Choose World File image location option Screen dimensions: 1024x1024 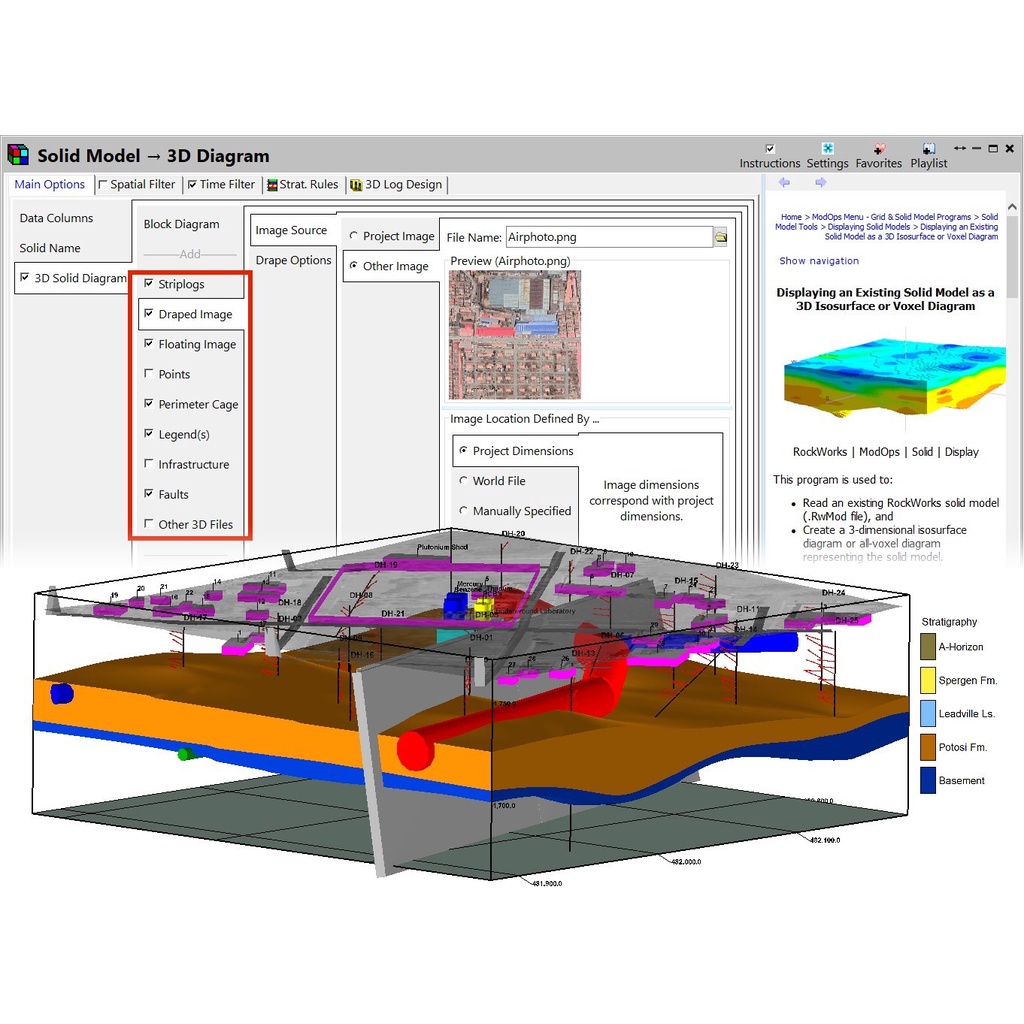[463, 481]
